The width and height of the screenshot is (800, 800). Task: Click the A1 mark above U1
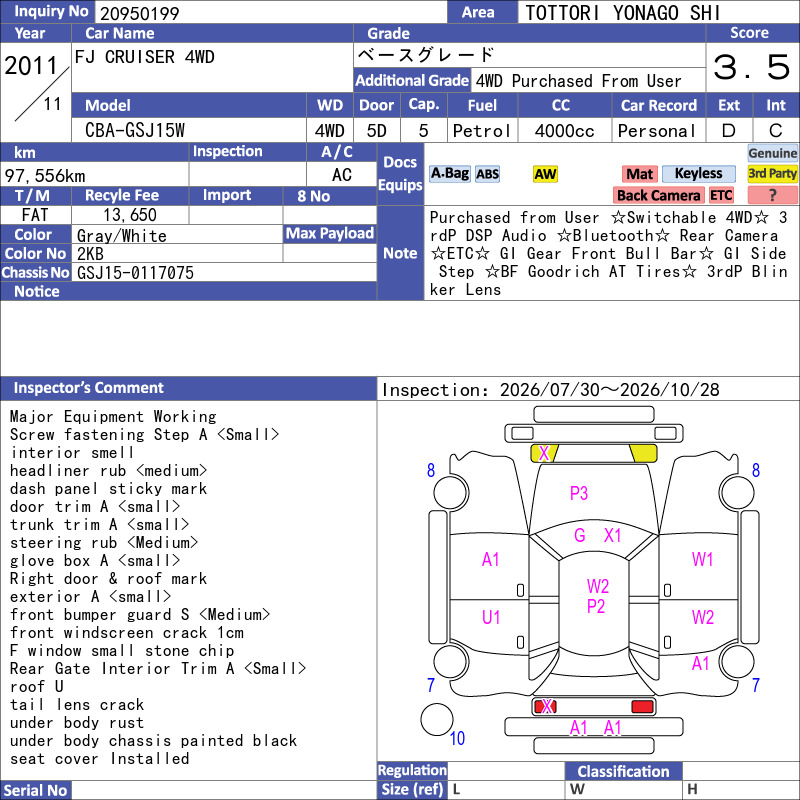[490, 560]
